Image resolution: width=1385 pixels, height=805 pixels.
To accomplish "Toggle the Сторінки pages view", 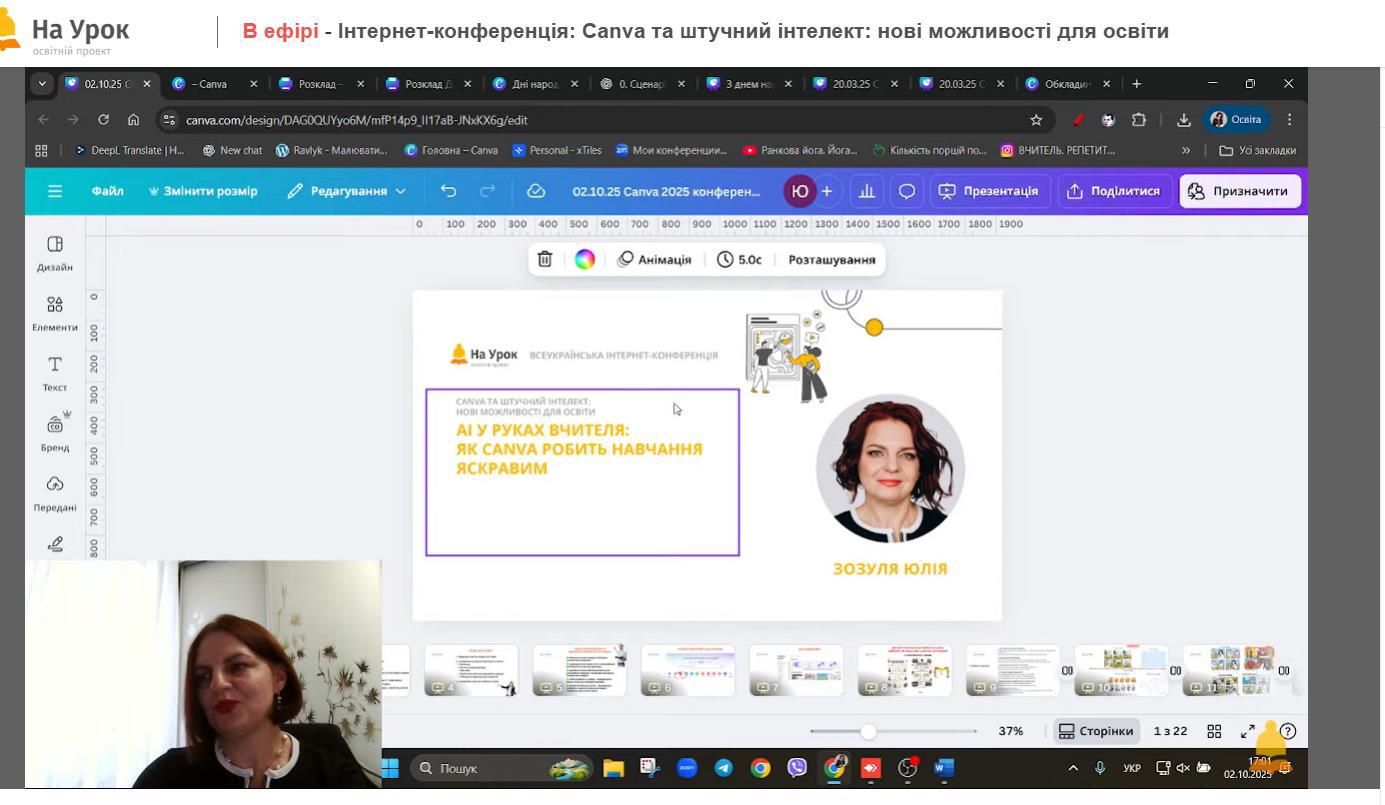I will coord(1097,731).
